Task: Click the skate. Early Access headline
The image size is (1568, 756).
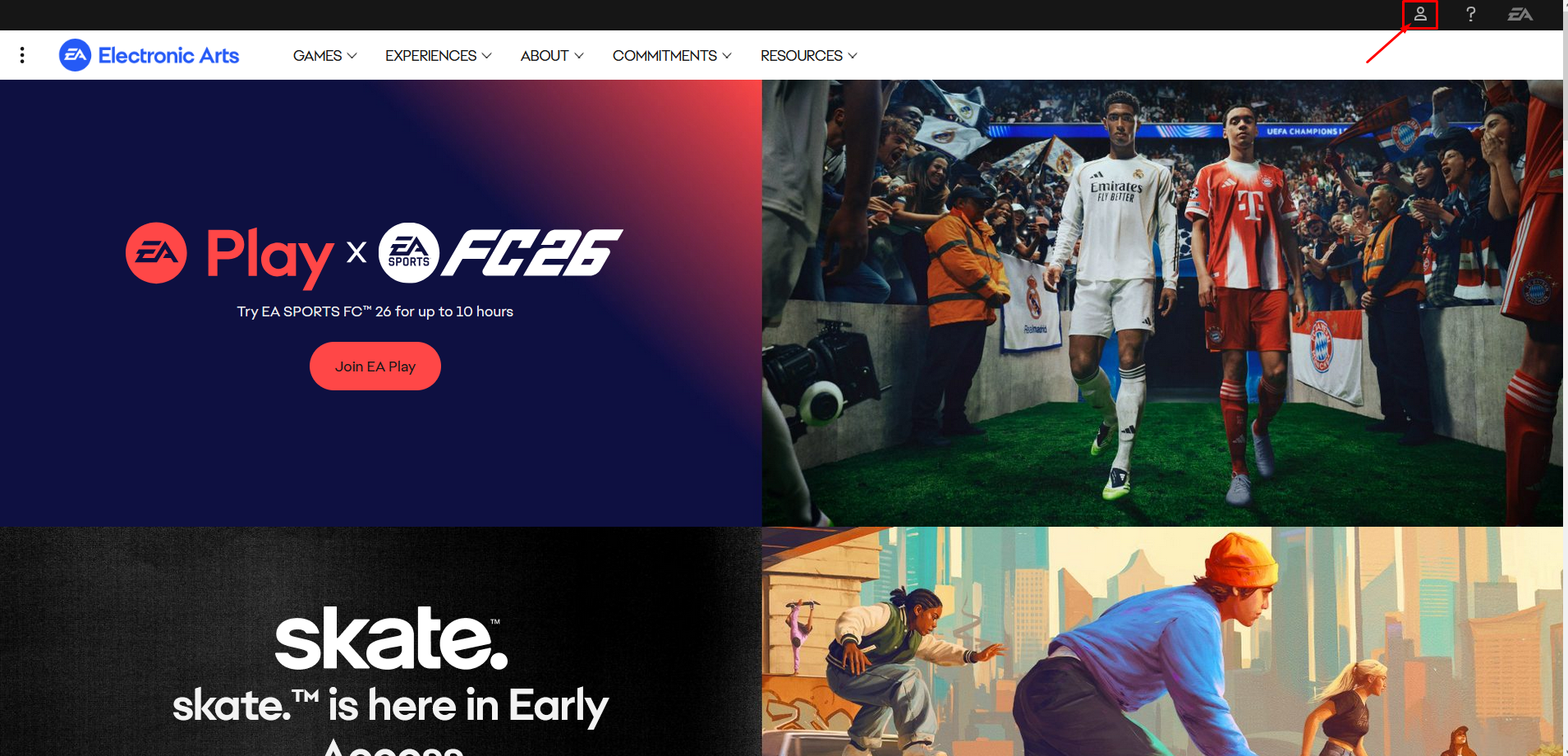Action: [390, 715]
